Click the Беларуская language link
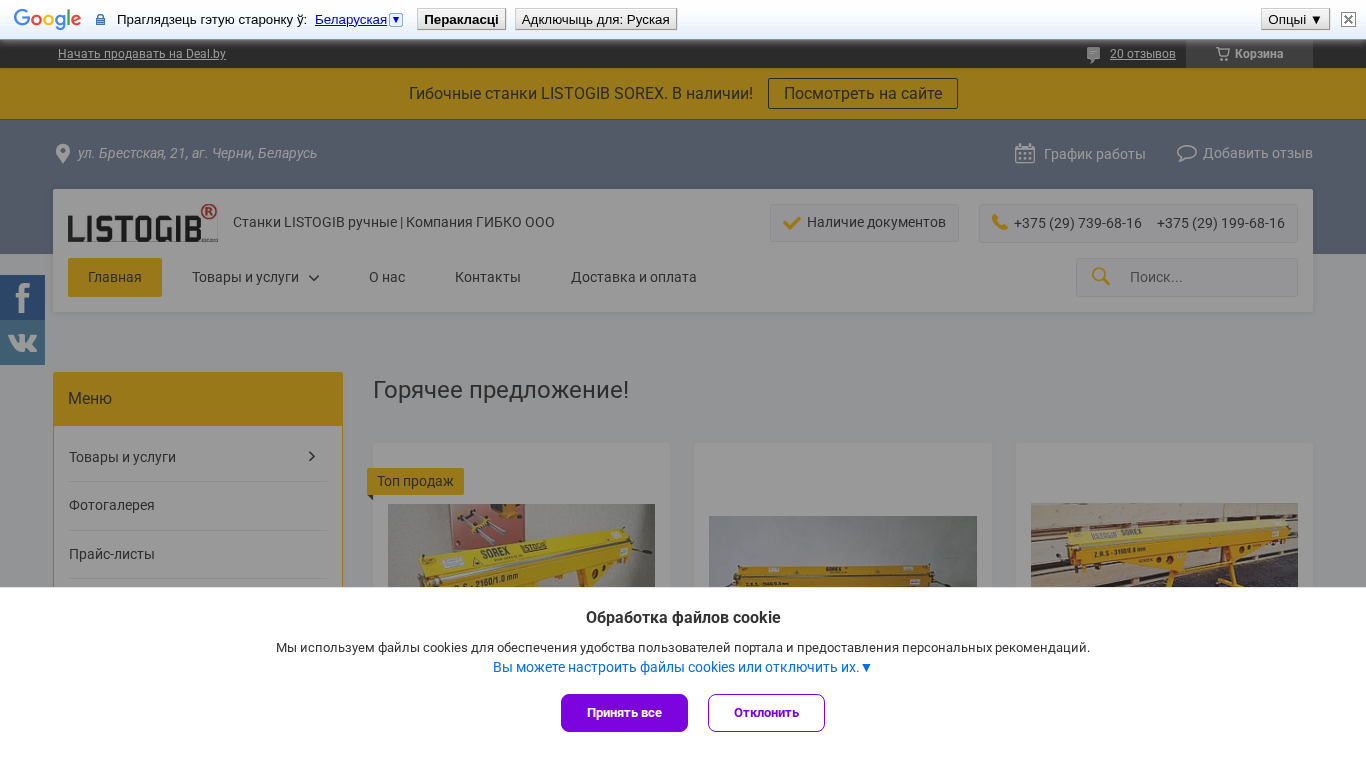This screenshot has width=1366, height=768. [351, 19]
